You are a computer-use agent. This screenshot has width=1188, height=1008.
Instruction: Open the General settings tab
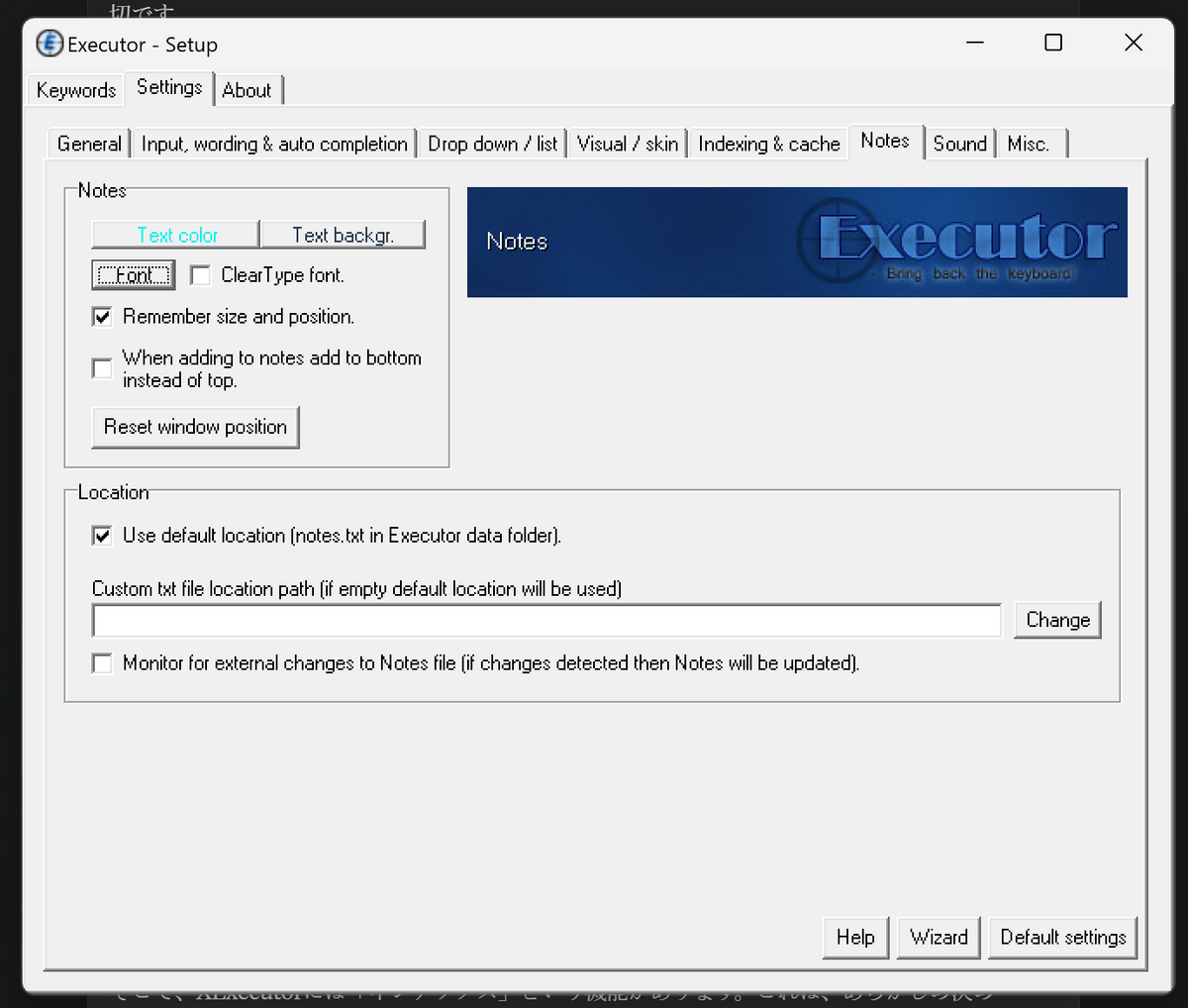tap(89, 144)
